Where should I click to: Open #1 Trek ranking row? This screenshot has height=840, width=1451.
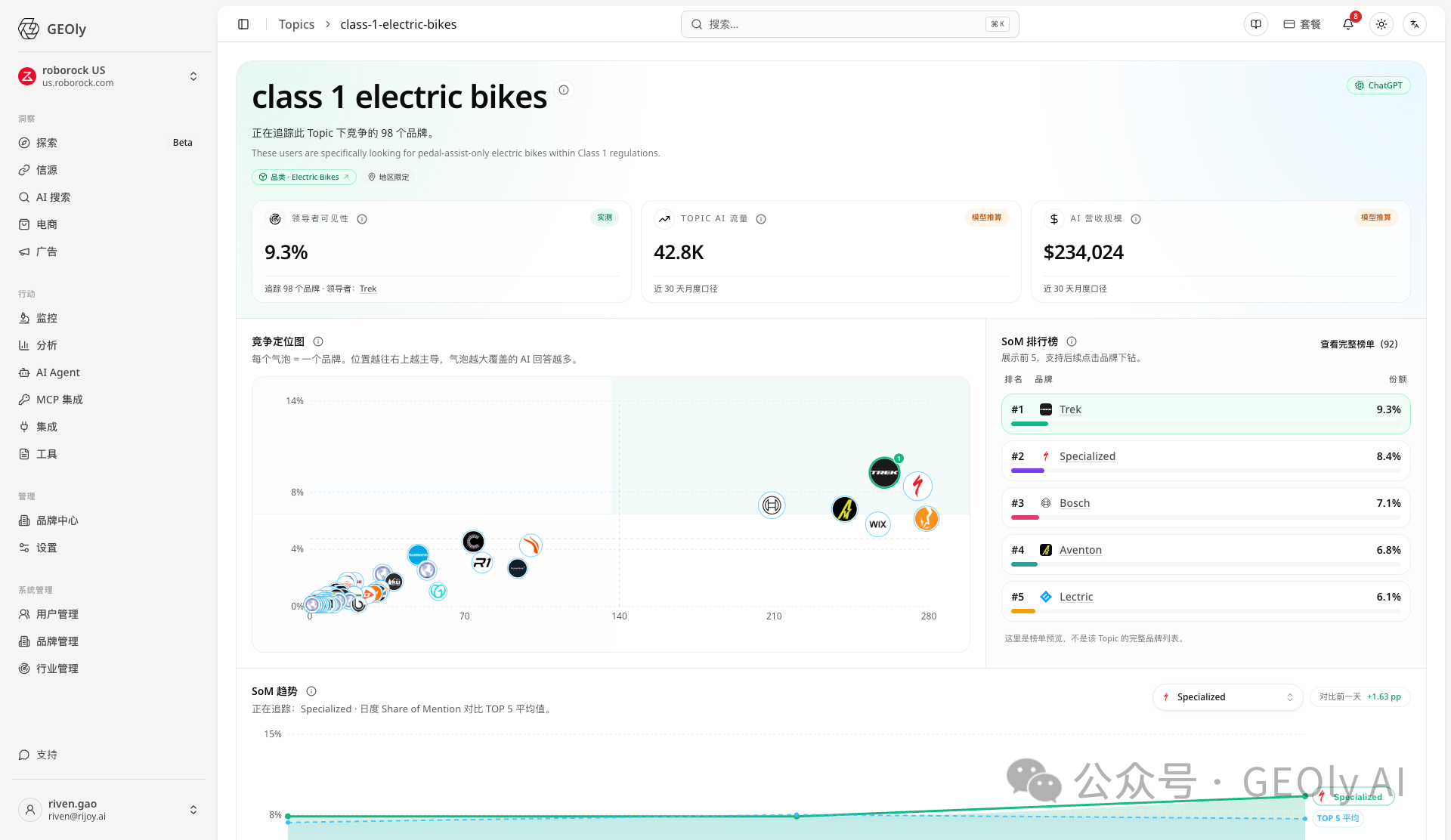1205,413
